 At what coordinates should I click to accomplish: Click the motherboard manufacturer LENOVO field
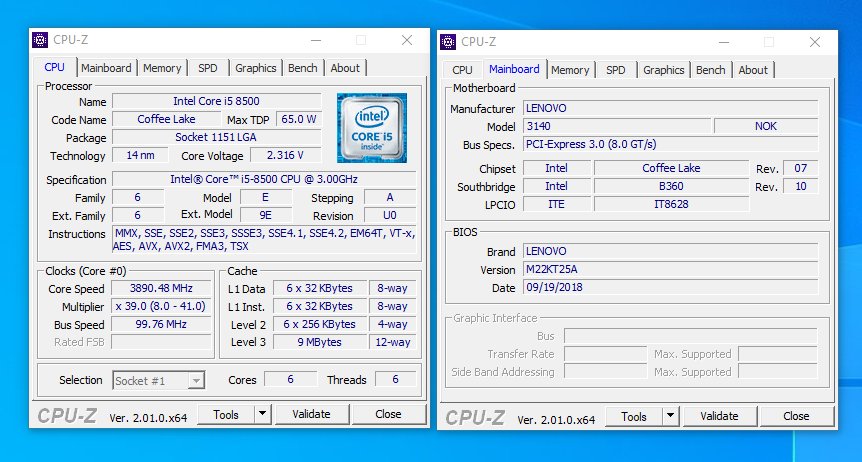pos(670,108)
